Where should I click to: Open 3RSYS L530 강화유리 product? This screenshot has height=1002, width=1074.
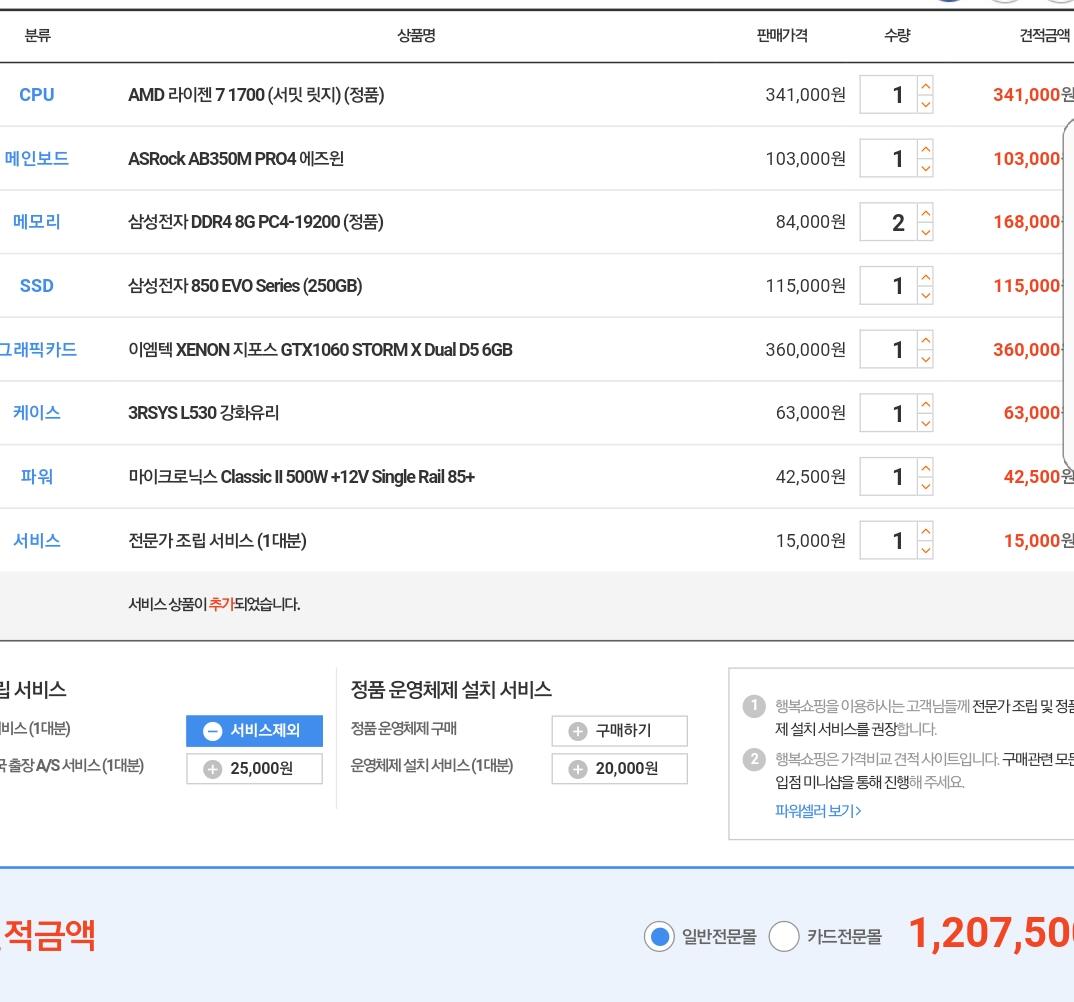pos(203,413)
